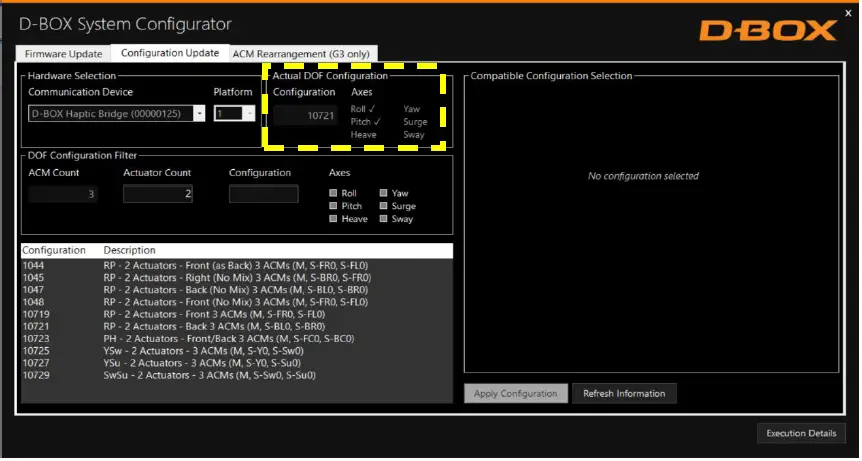Enable the Heave axis filter checkbox
This screenshot has width=862, height=461.
[x=333, y=219]
